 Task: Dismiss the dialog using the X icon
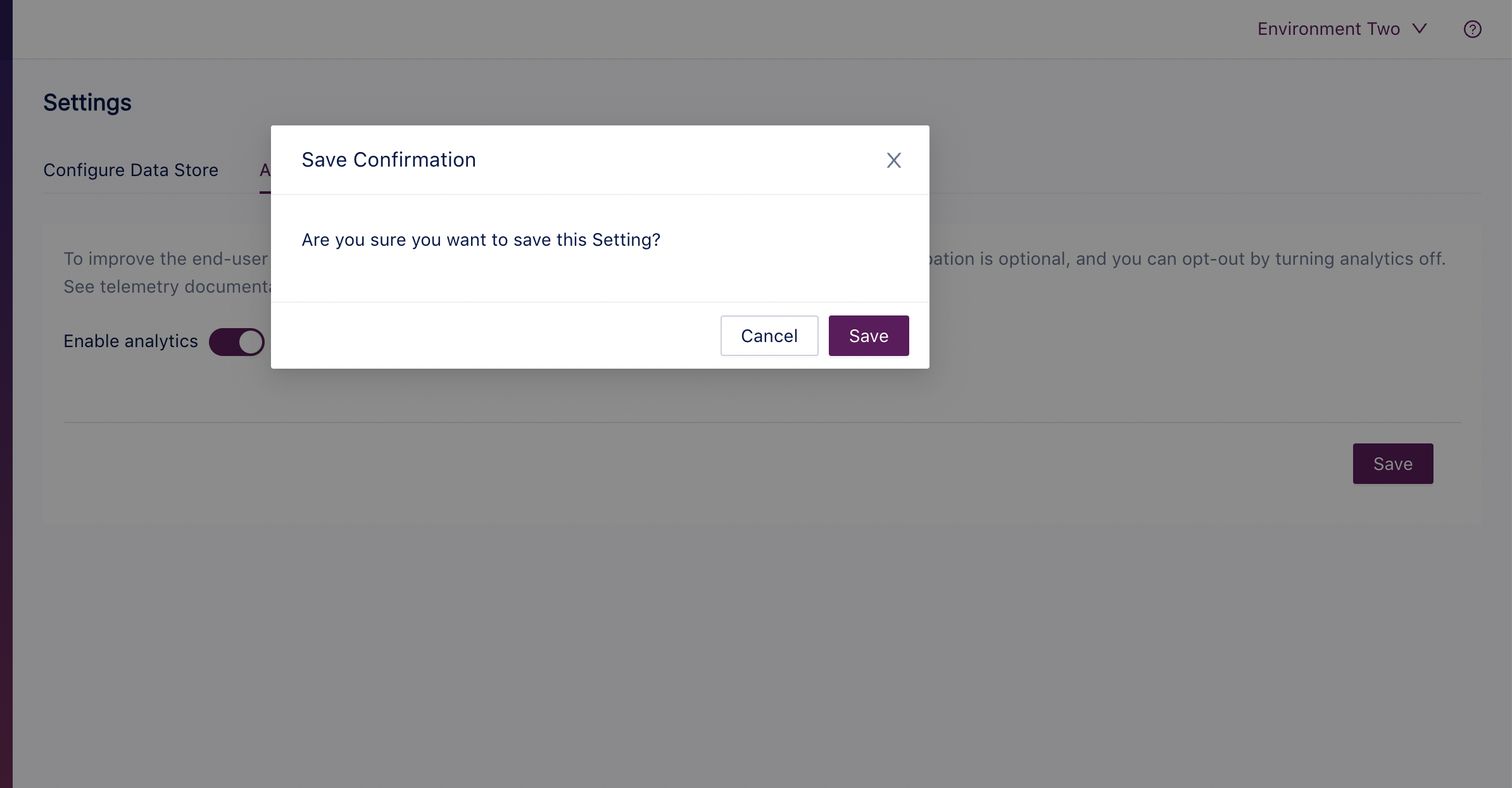[893, 160]
